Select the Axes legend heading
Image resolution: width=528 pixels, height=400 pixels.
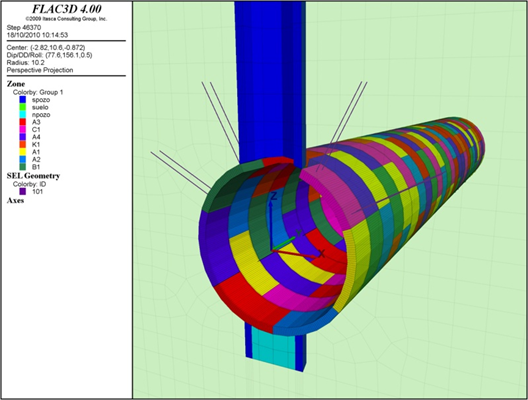pos(15,200)
